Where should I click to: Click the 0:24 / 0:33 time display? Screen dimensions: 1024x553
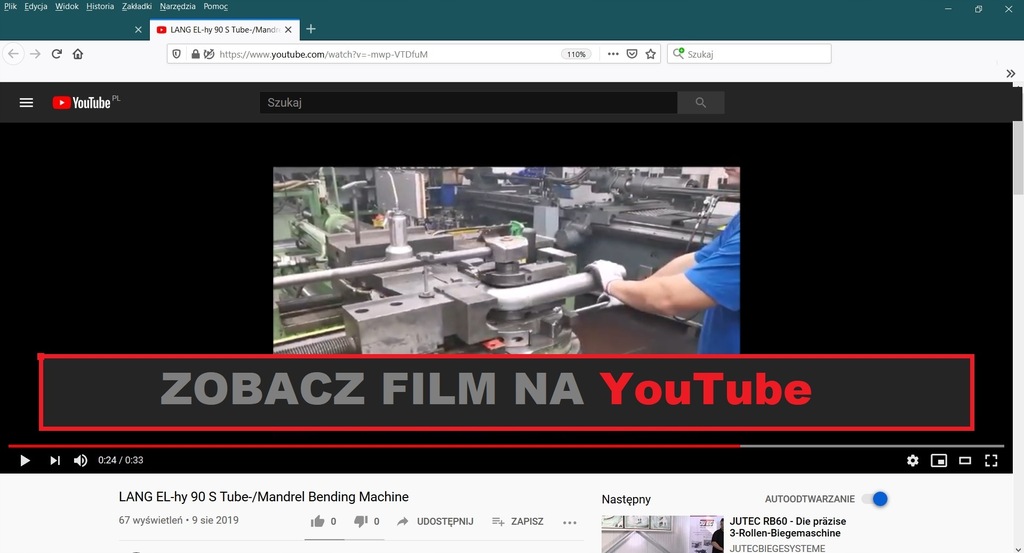pos(120,460)
